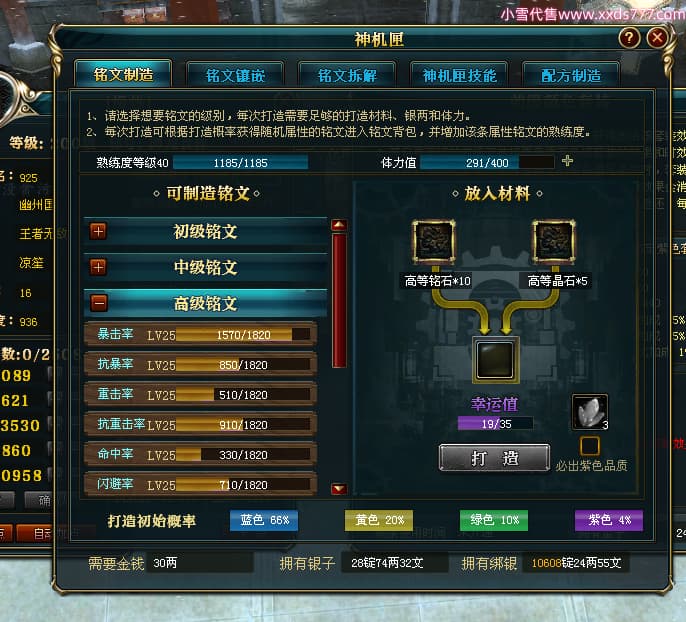Click the 高等铭石 material slot icon
The height and width of the screenshot is (622, 686).
pyautogui.click(x=434, y=242)
